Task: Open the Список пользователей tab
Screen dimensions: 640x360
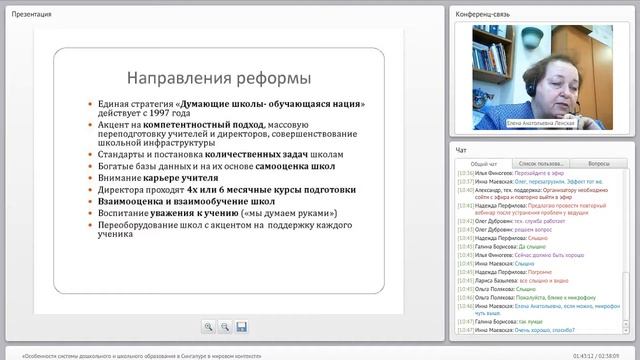Action: [541, 164]
